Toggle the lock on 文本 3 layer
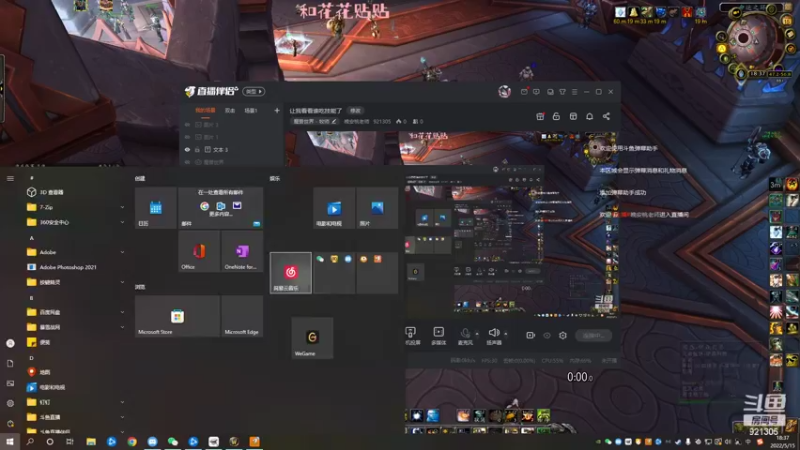The image size is (800, 450). (x=197, y=150)
